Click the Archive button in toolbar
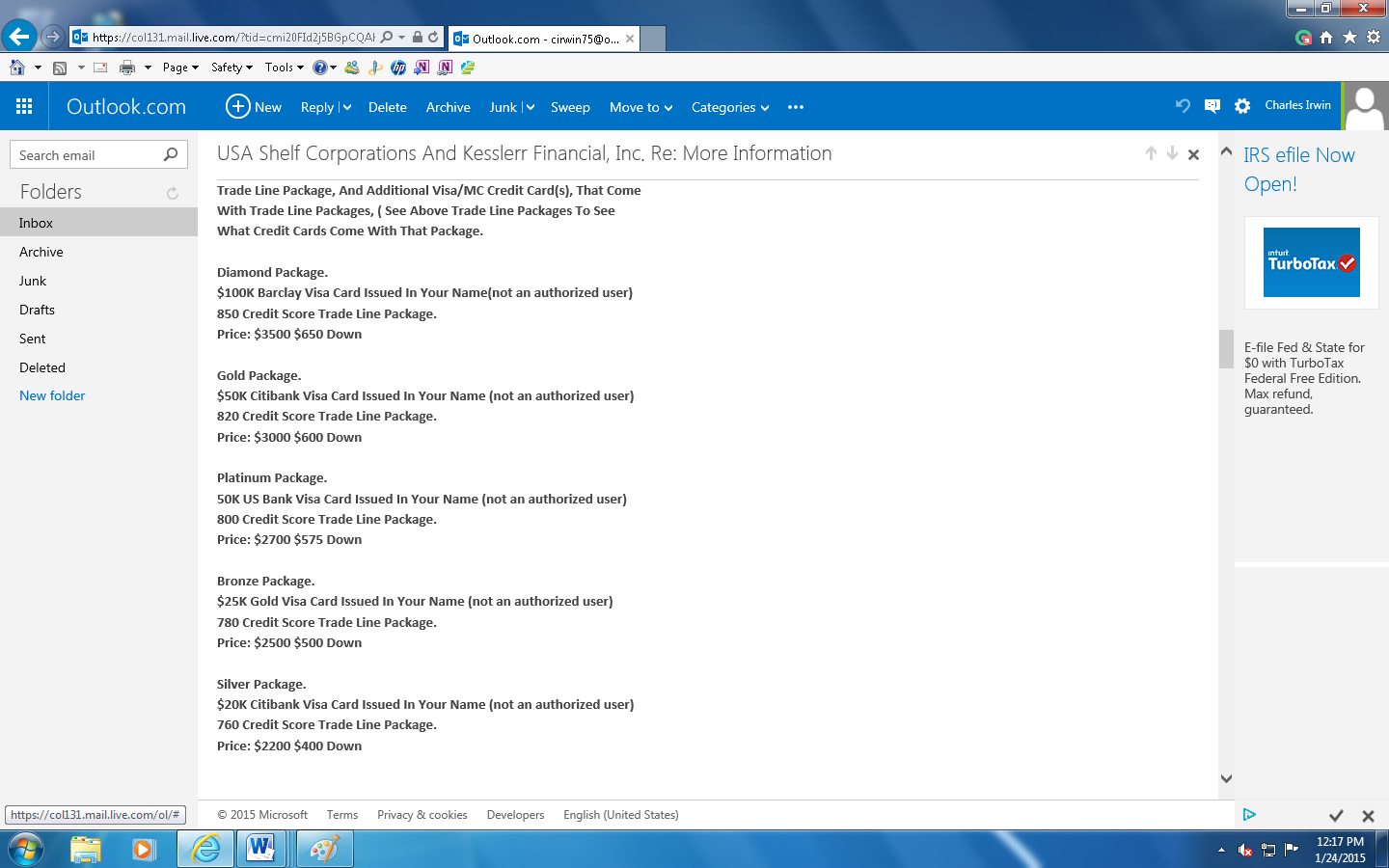 (449, 107)
